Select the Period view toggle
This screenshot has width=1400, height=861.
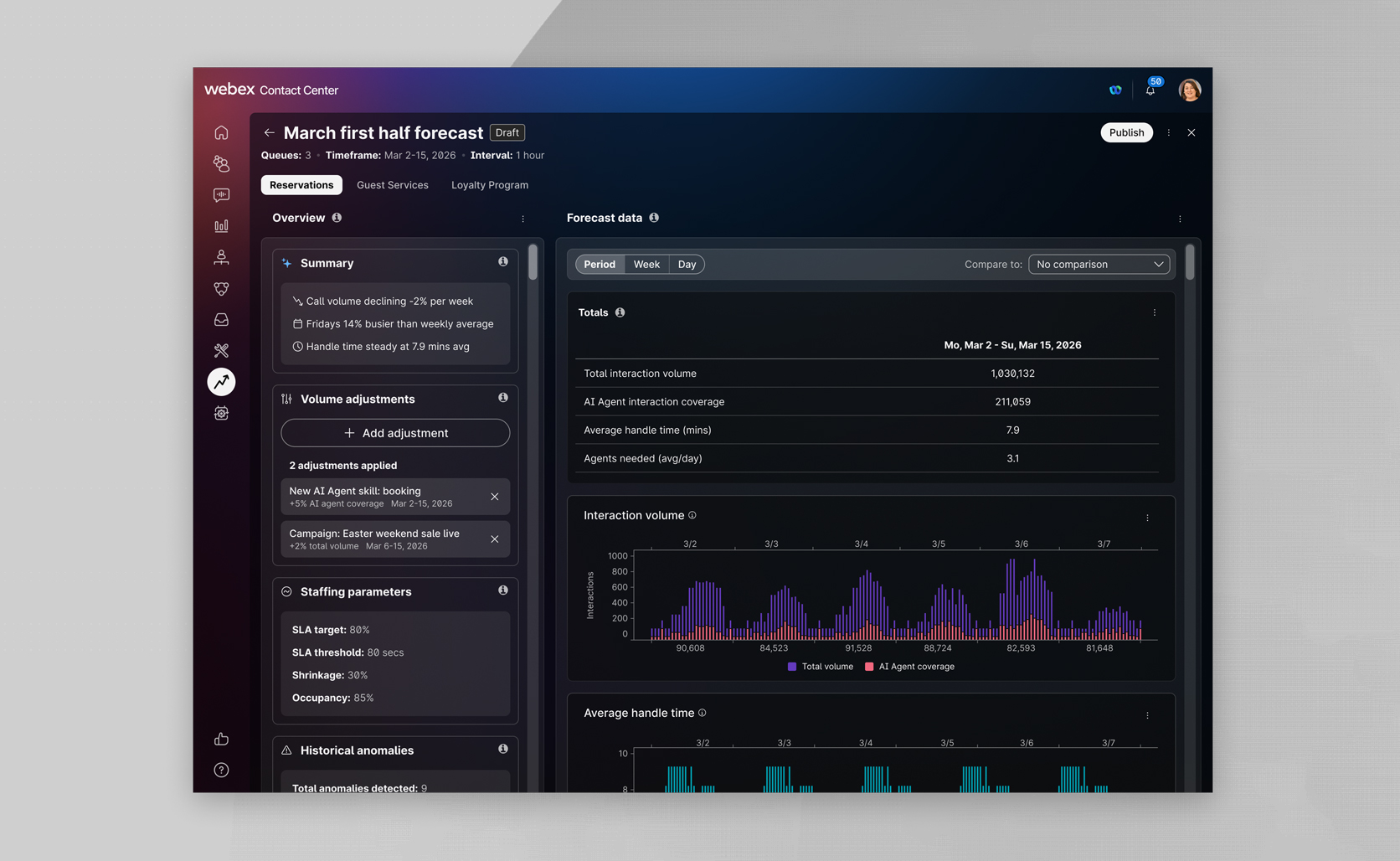(600, 265)
